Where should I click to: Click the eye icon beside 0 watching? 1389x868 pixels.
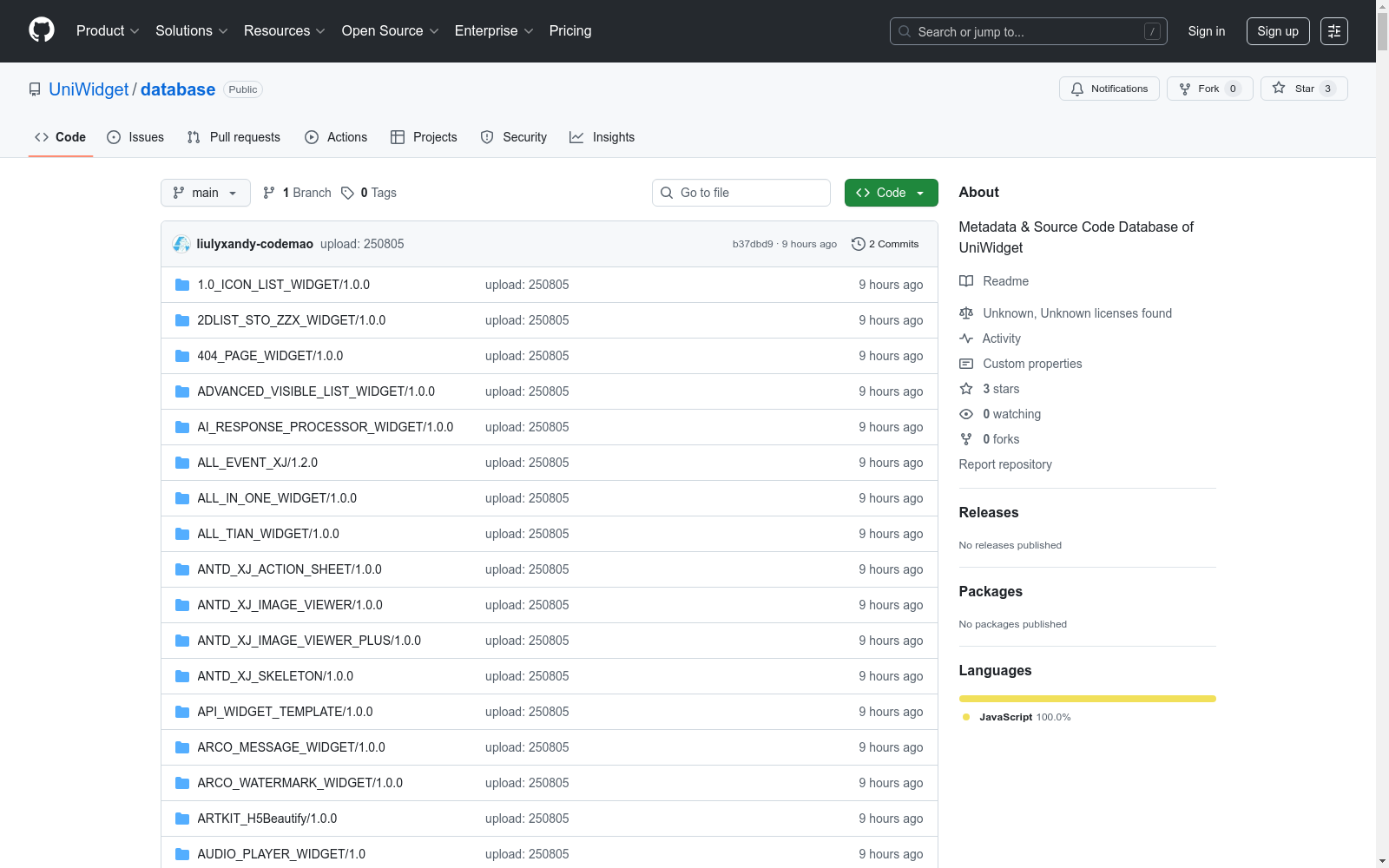pyautogui.click(x=966, y=414)
